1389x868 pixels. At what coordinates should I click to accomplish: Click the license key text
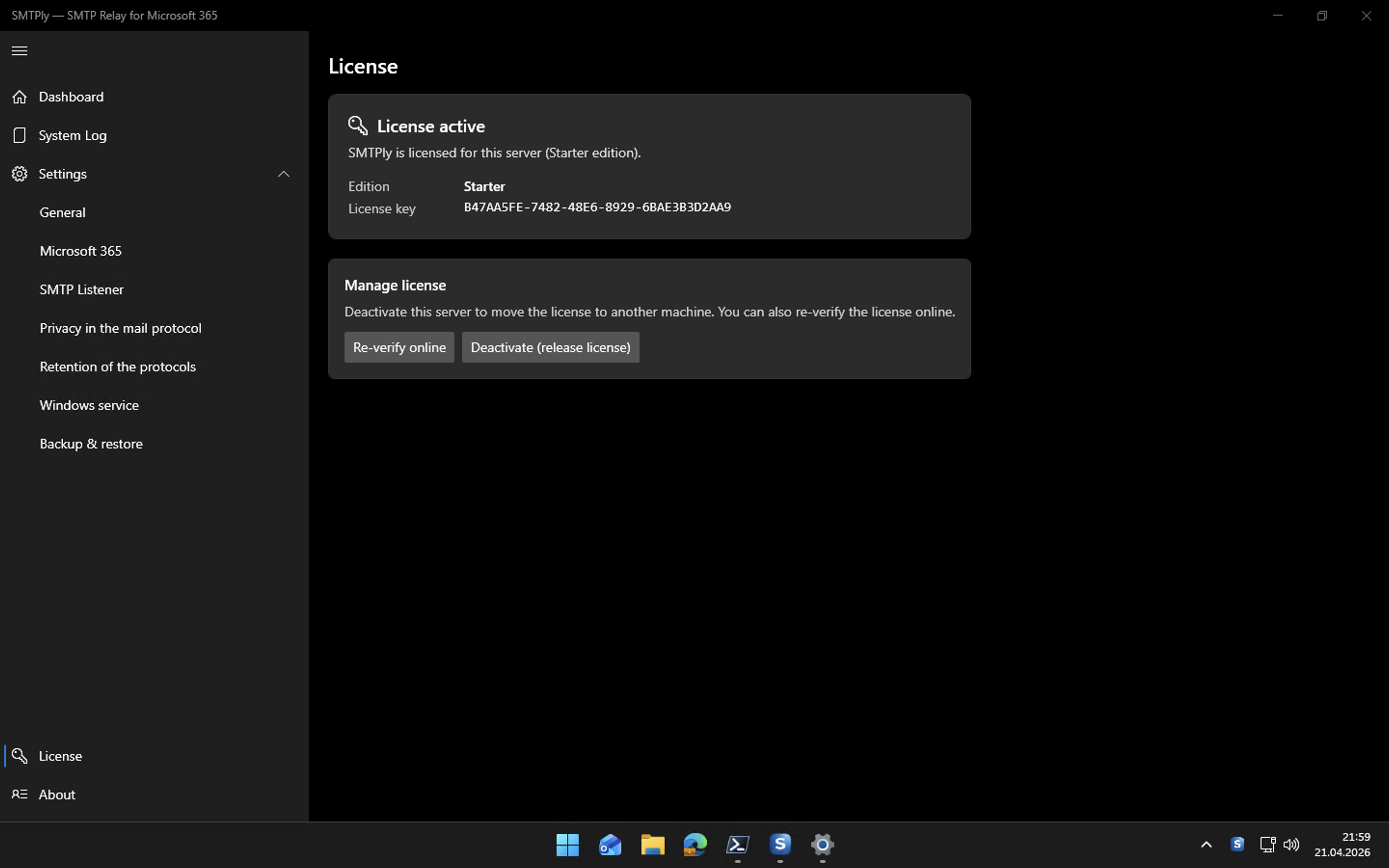(x=597, y=207)
